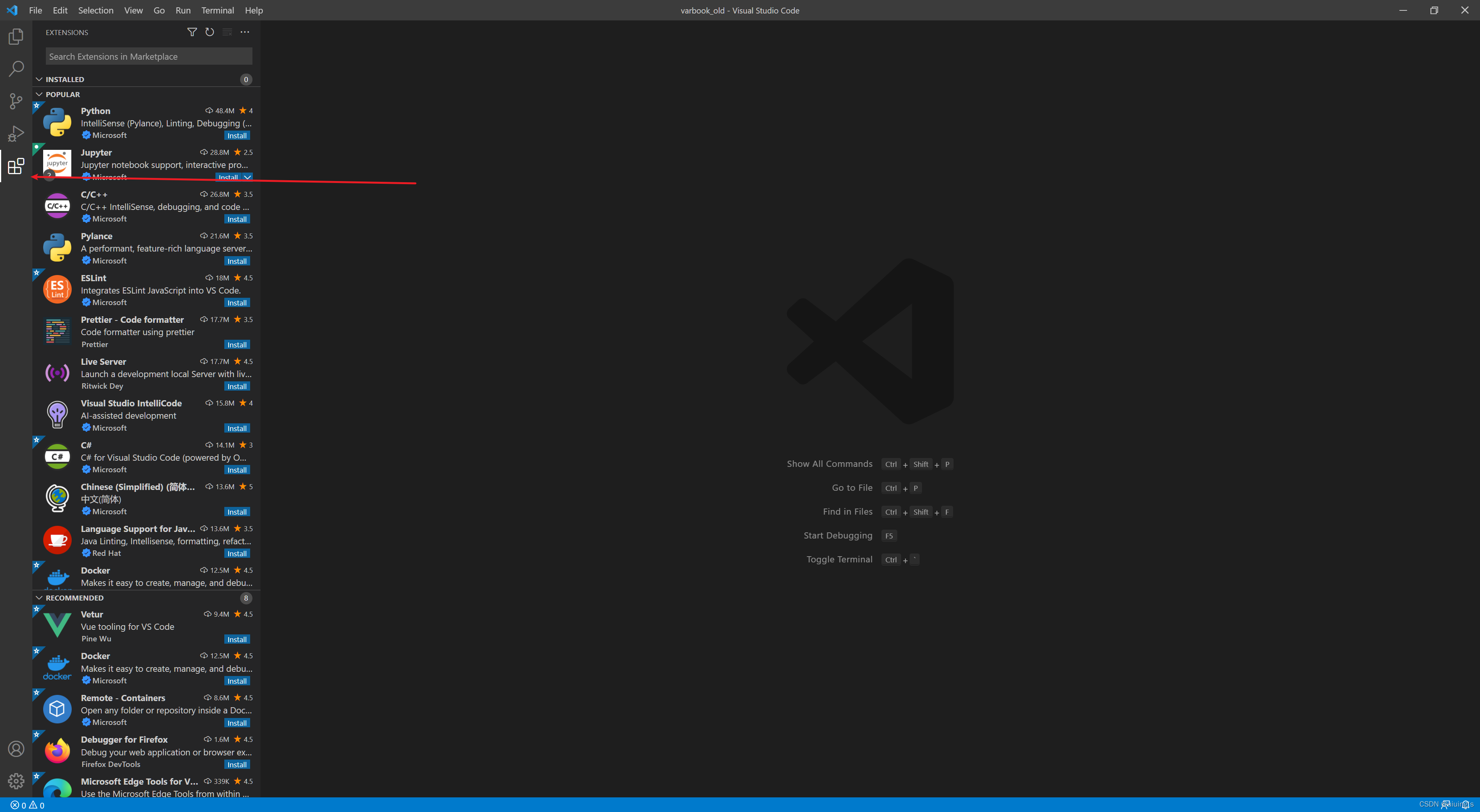1480x812 pixels.
Task: Open the Go menu
Action: pos(159,10)
